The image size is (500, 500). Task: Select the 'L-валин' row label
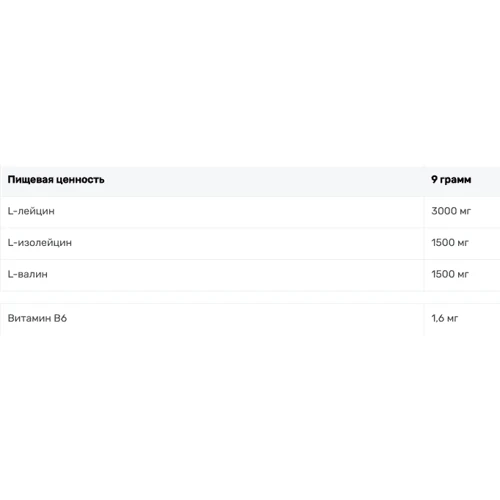tap(28, 274)
